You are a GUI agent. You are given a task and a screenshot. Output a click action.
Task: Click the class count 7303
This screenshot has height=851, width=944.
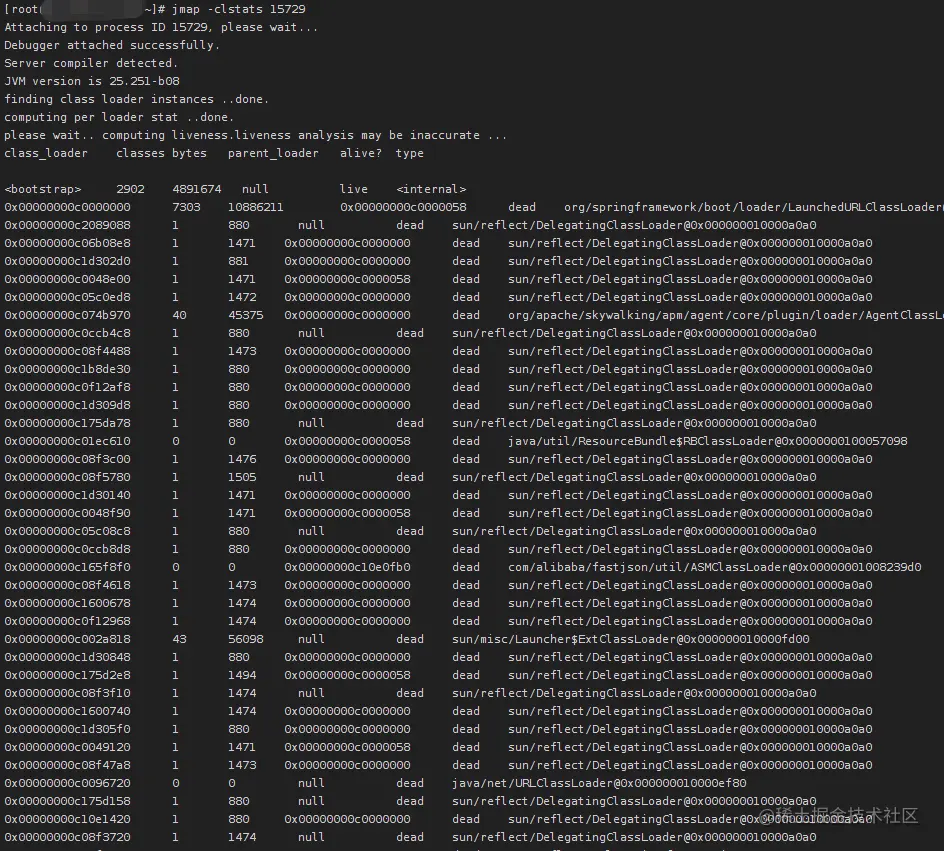(x=186, y=207)
